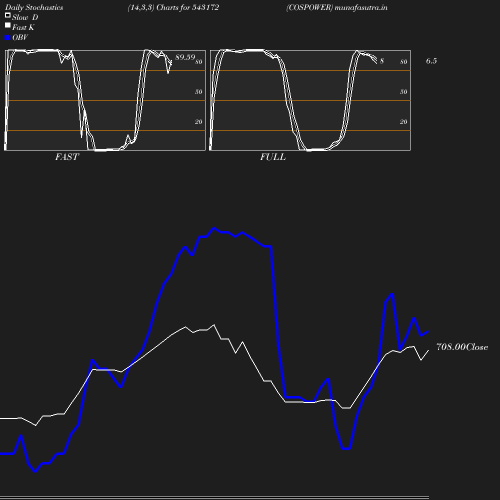Click the 6.5 value beside FULL chart
Image resolution: width=500 pixels, height=500 pixels.
(431, 61)
